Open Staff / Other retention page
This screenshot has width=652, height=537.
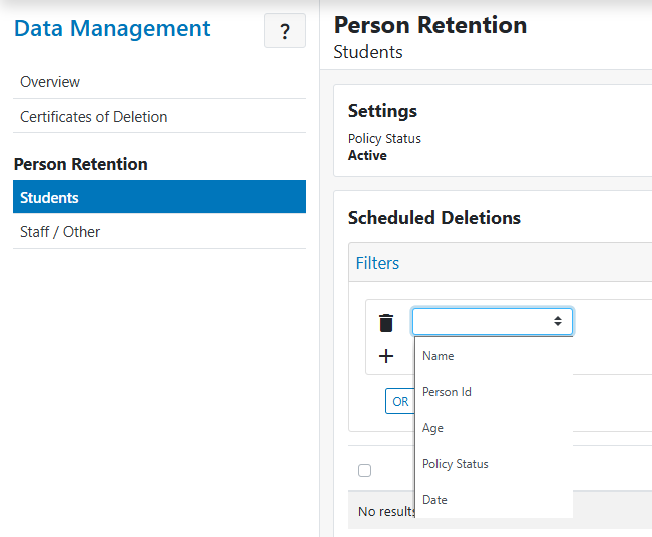[x=60, y=232]
